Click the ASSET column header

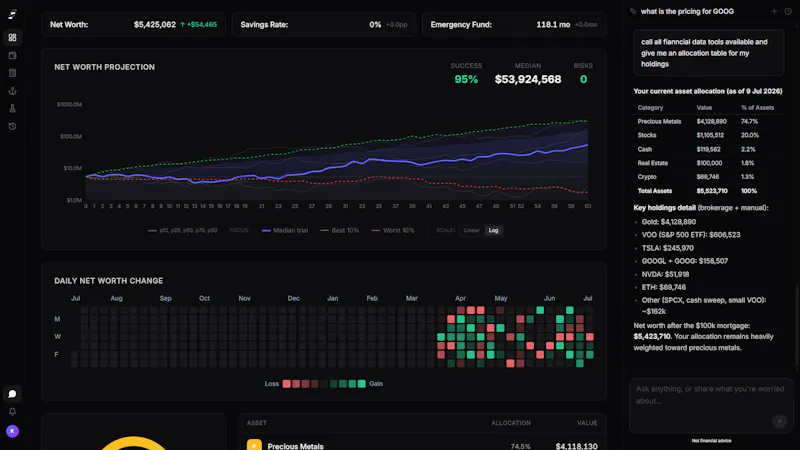point(257,423)
